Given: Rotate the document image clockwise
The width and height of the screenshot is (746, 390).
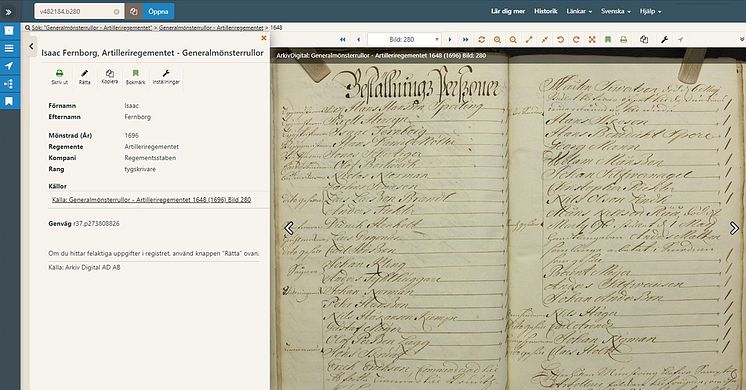Looking at the screenshot, I should (576, 39).
